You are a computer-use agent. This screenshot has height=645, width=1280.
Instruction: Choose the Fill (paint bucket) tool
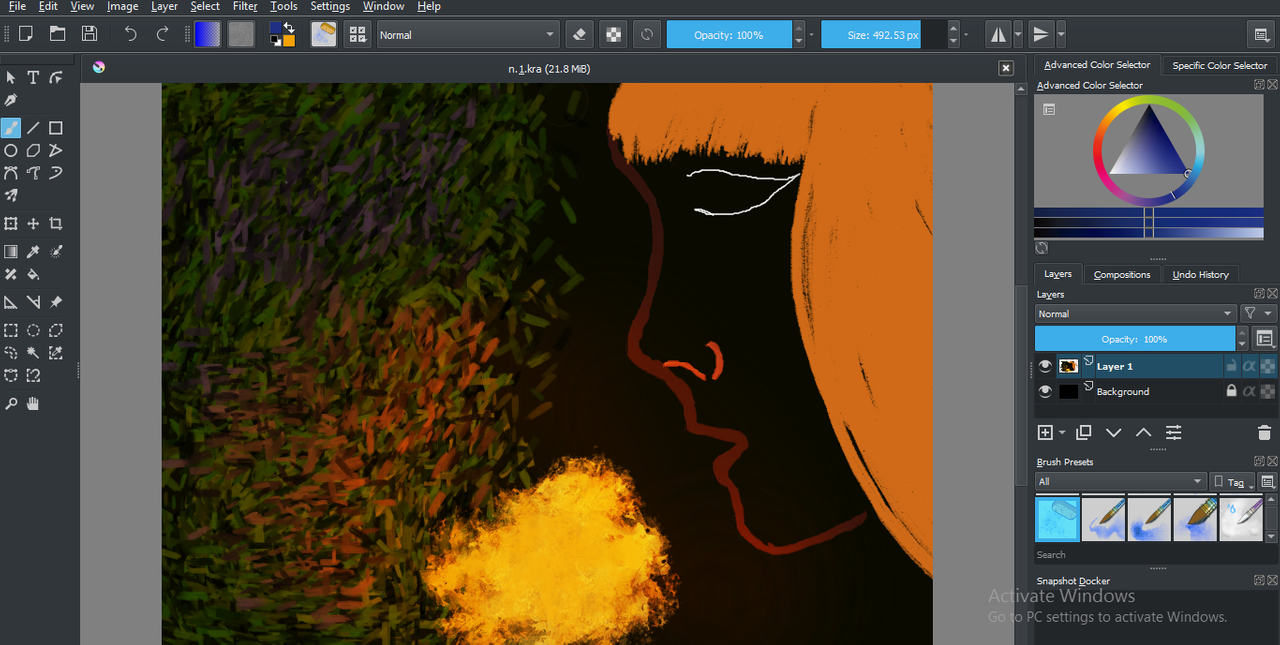click(33, 274)
